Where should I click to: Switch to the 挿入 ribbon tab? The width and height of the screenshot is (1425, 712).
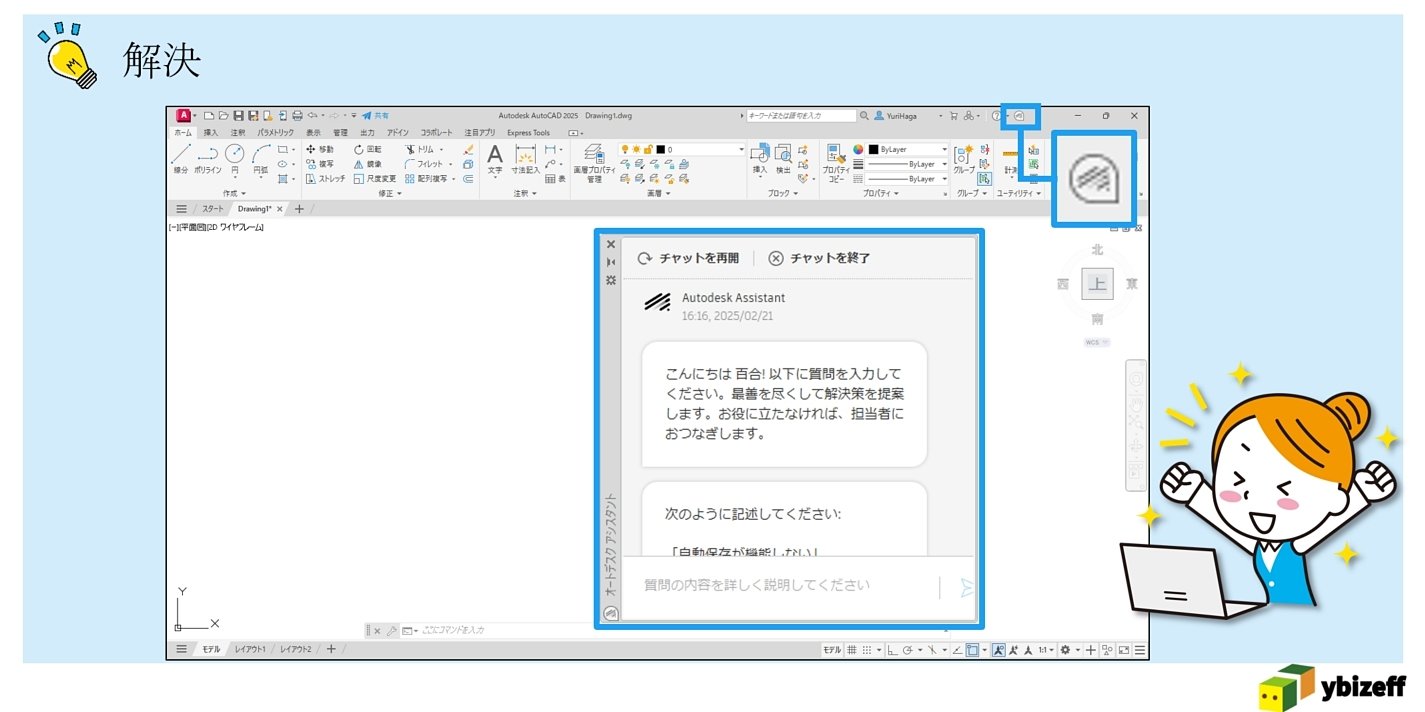click(x=211, y=132)
